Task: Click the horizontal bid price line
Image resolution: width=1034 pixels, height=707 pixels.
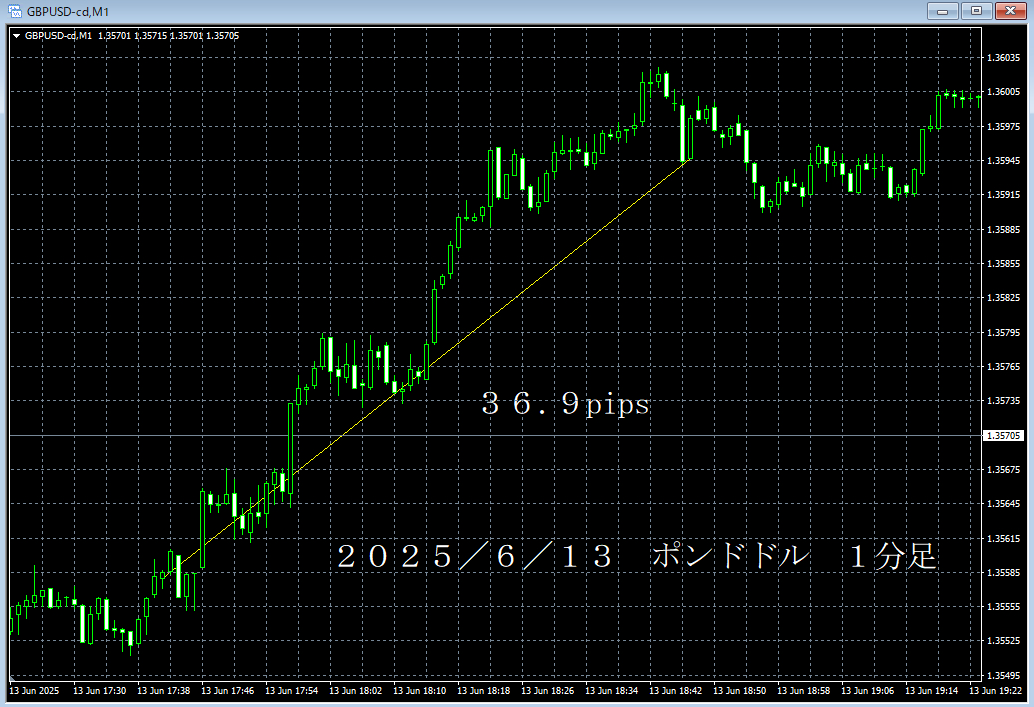Action: (x=495, y=435)
